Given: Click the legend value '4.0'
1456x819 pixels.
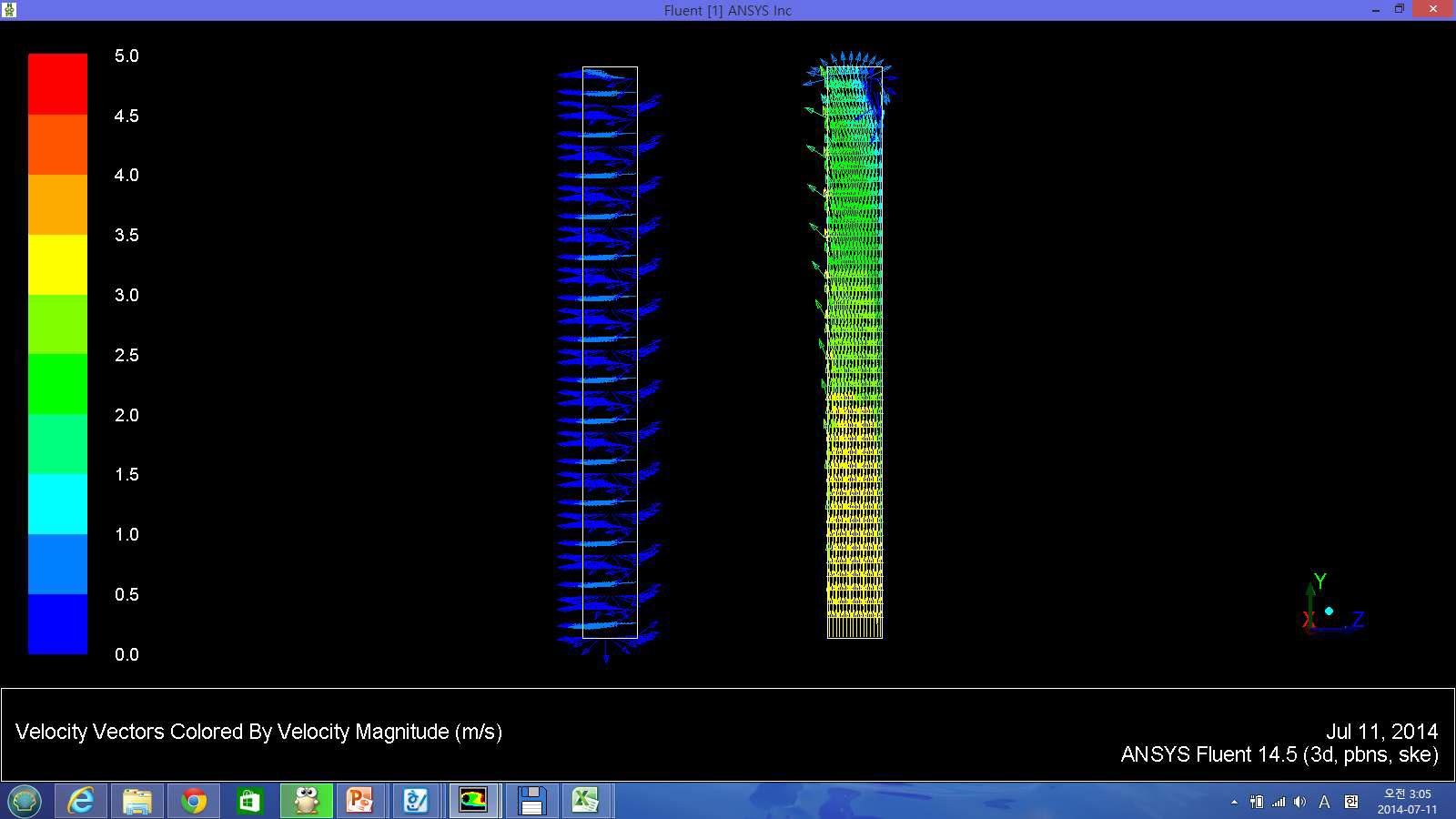Looking at the screenshot, I should (x=126, y=176).
